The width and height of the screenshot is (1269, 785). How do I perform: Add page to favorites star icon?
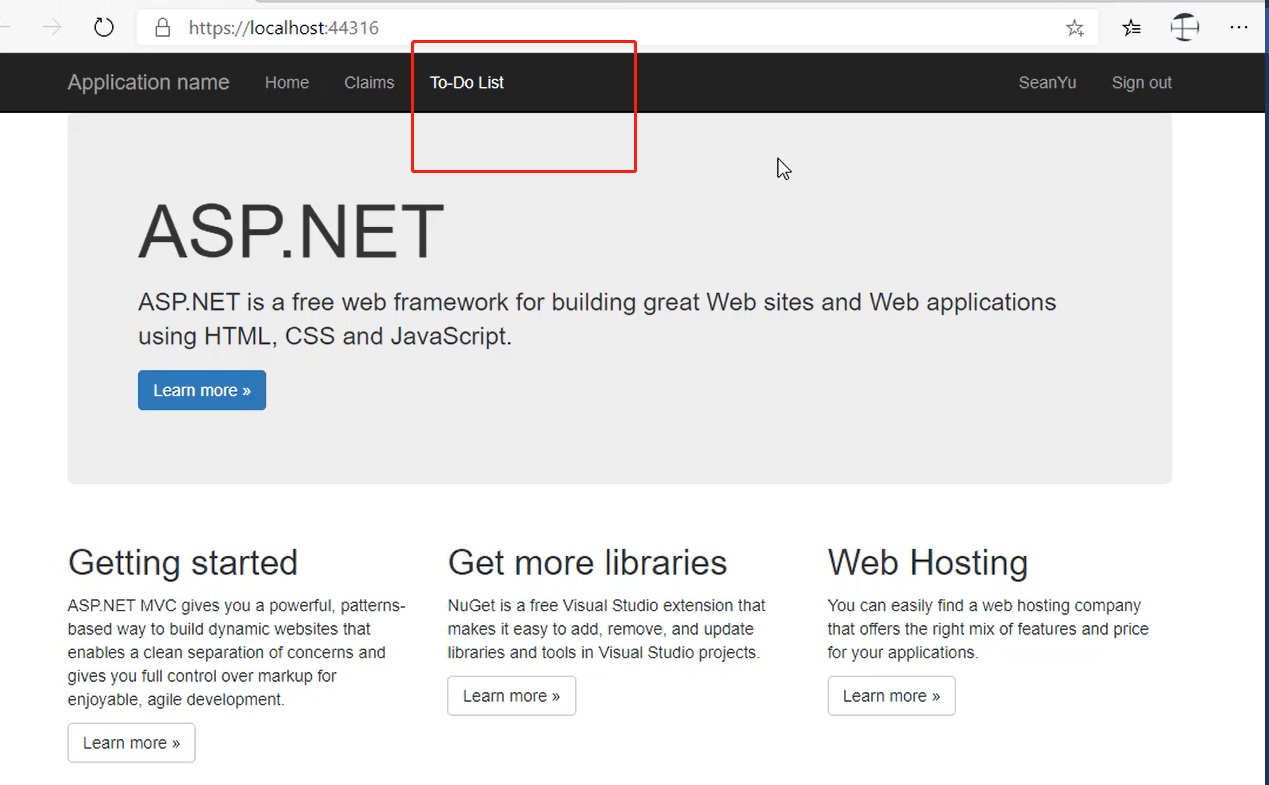[1075, 28]
